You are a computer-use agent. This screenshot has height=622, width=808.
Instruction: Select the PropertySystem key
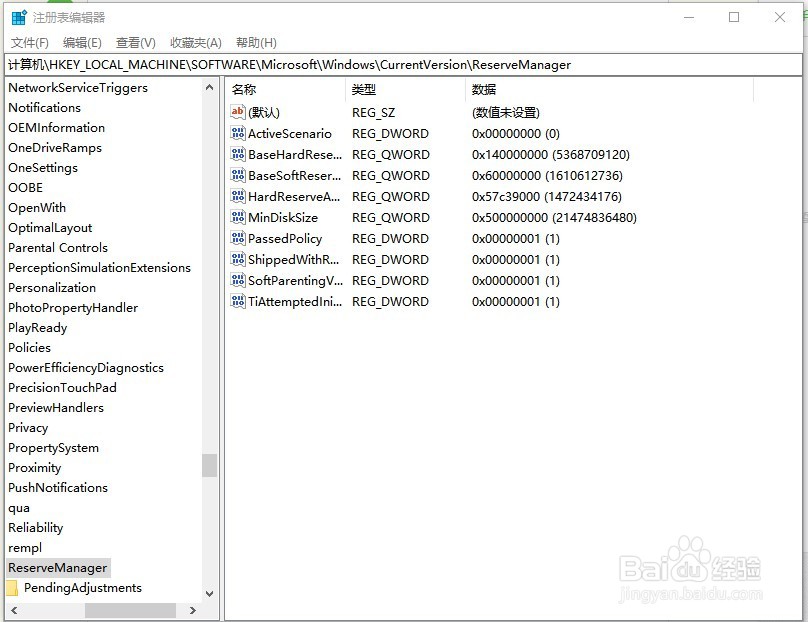pos(53,448)
